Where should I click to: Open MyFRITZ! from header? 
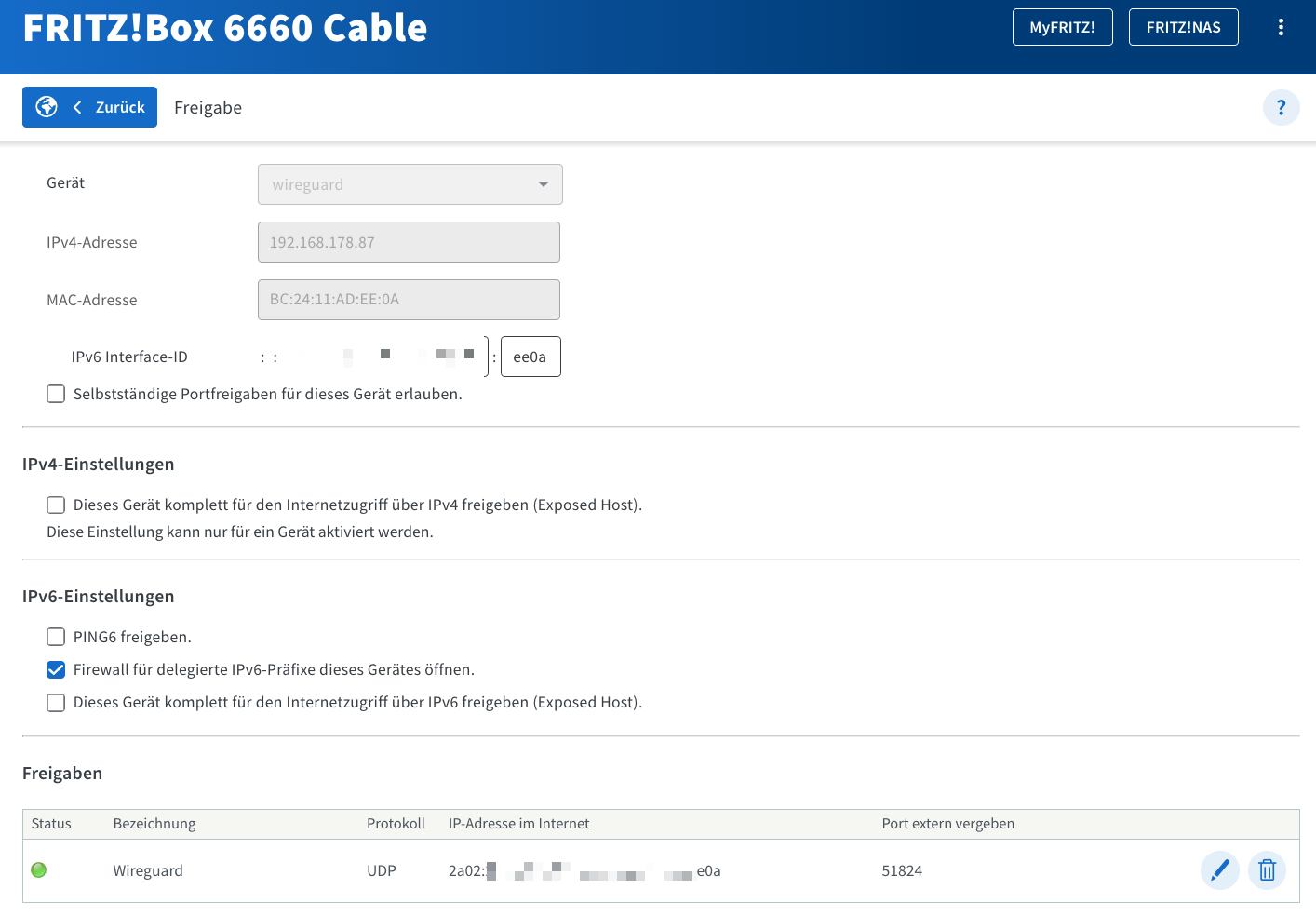tap(1062, 27)
